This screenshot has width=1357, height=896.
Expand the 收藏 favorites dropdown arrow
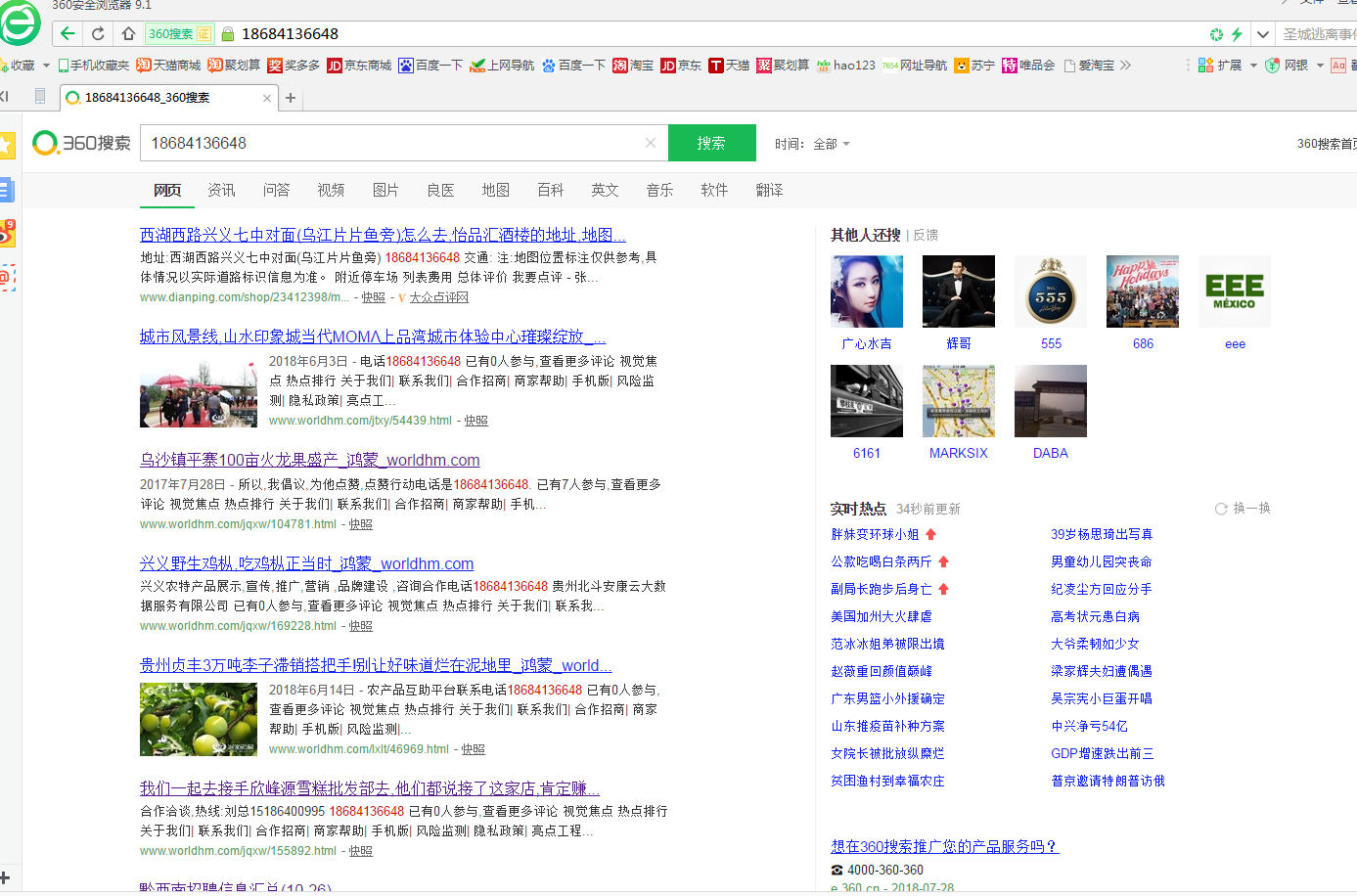pos(46,66)
